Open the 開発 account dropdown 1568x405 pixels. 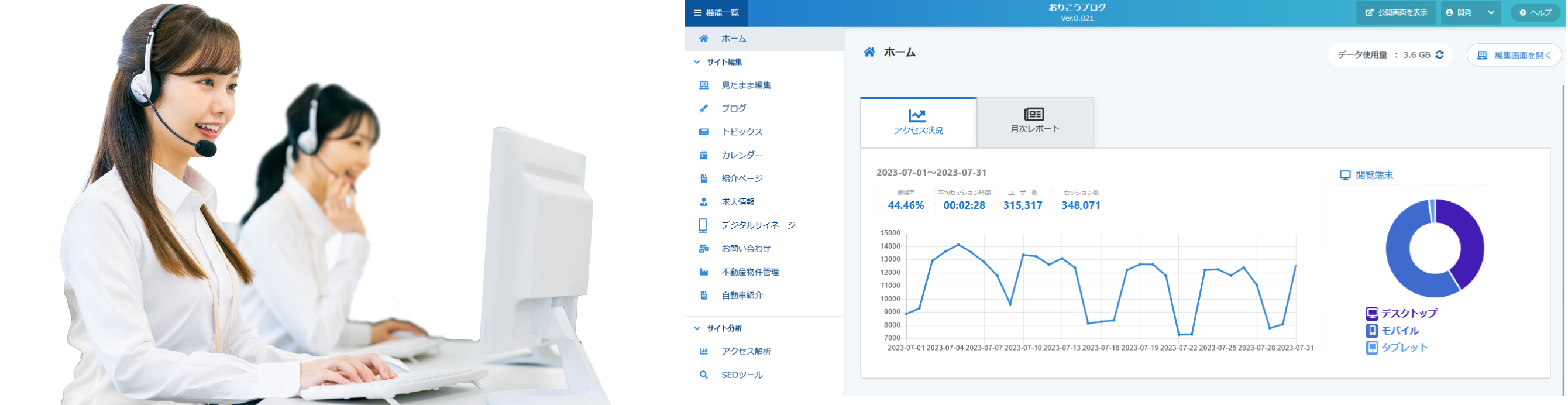coord(1469,13)
